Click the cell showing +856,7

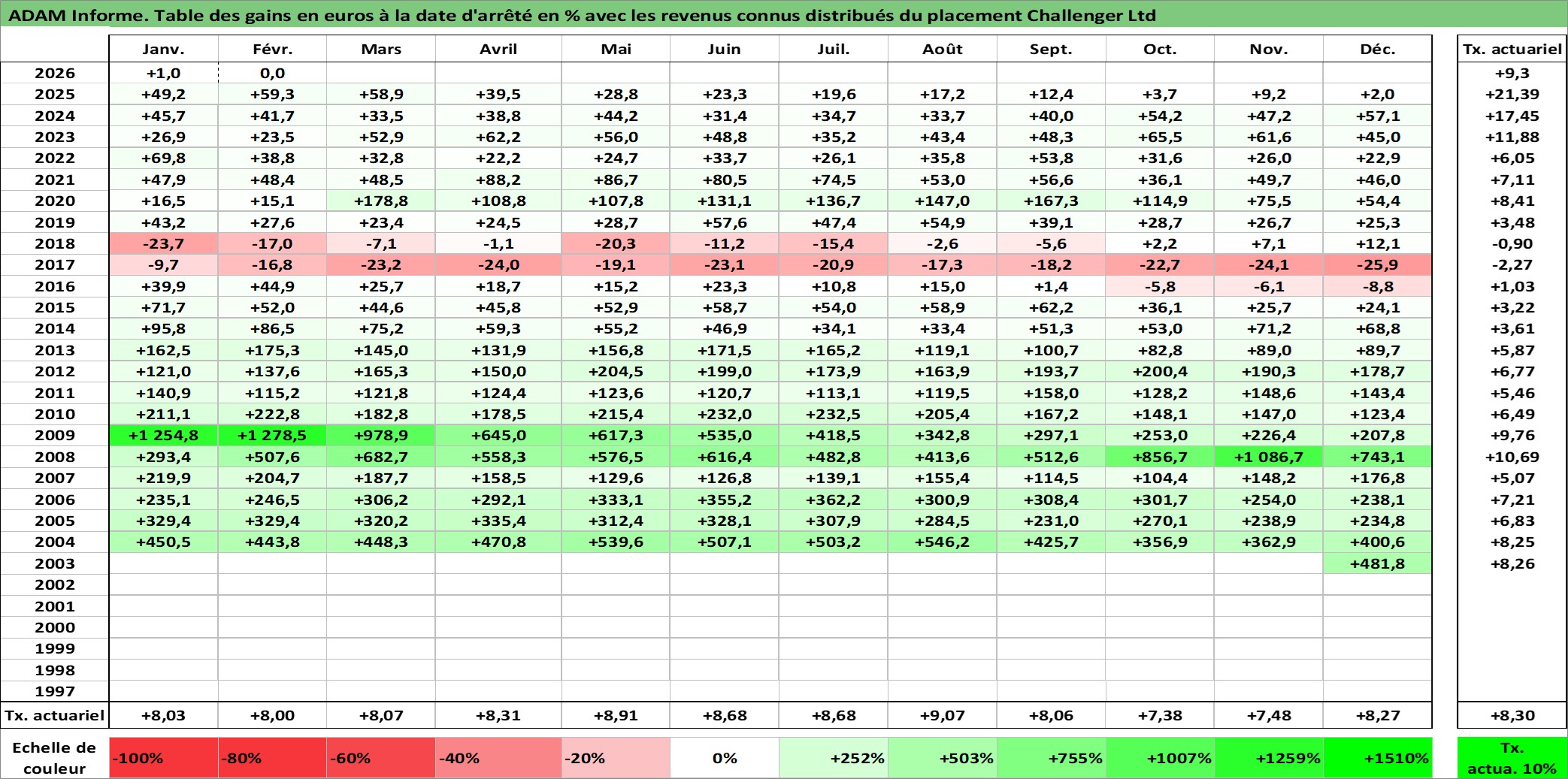point(1160,457)
